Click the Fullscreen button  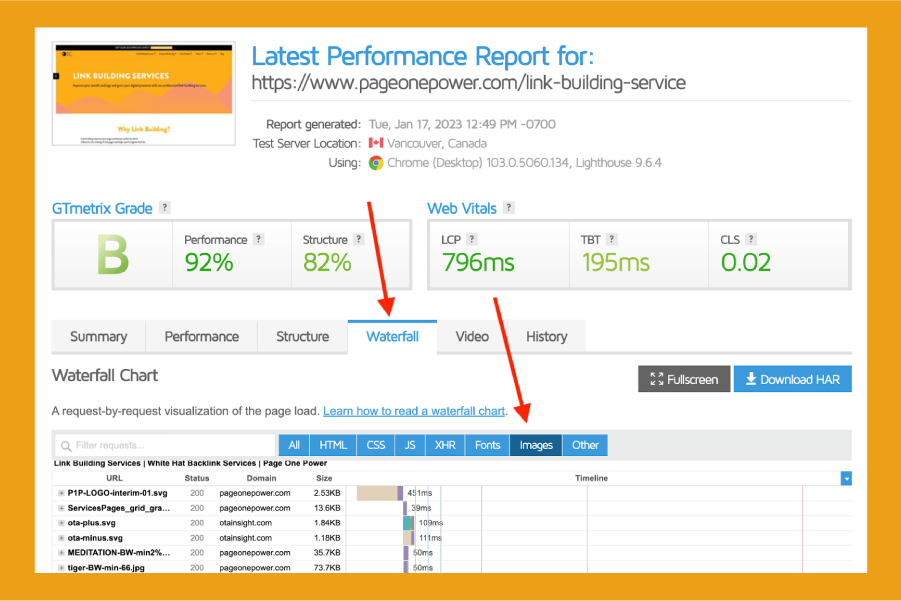pyautogui.click(x=684, y=379)
